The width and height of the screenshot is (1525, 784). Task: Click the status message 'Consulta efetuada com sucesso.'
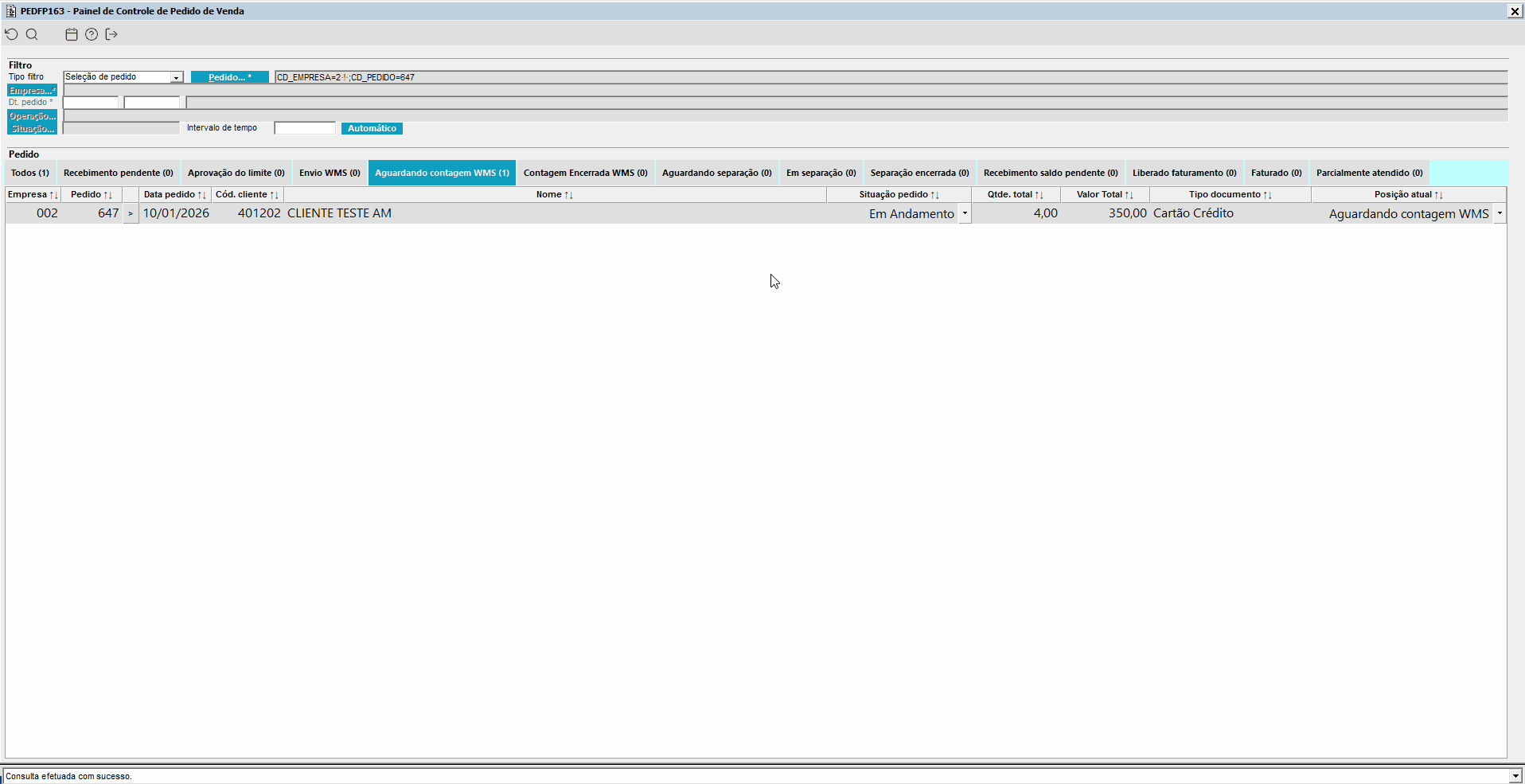coord(68,777)
